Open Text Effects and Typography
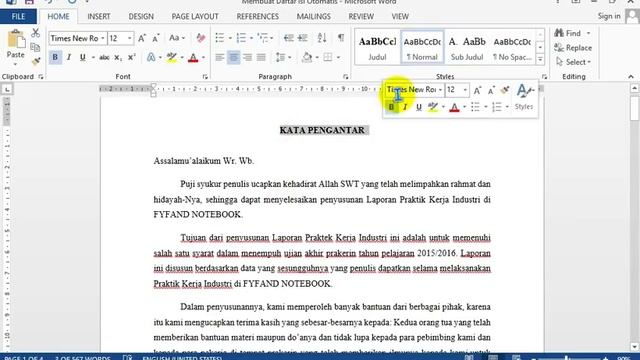640x360 pixels. (x=151, y=58)
